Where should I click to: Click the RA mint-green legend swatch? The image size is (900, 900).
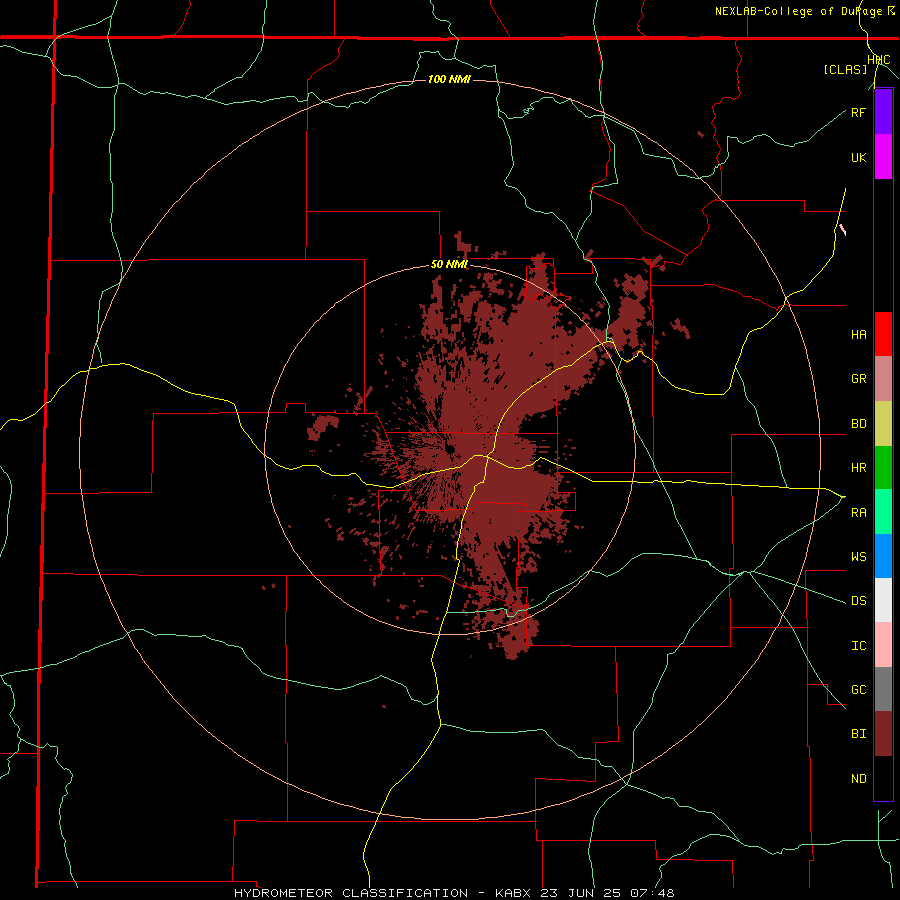tap(883, 512)
